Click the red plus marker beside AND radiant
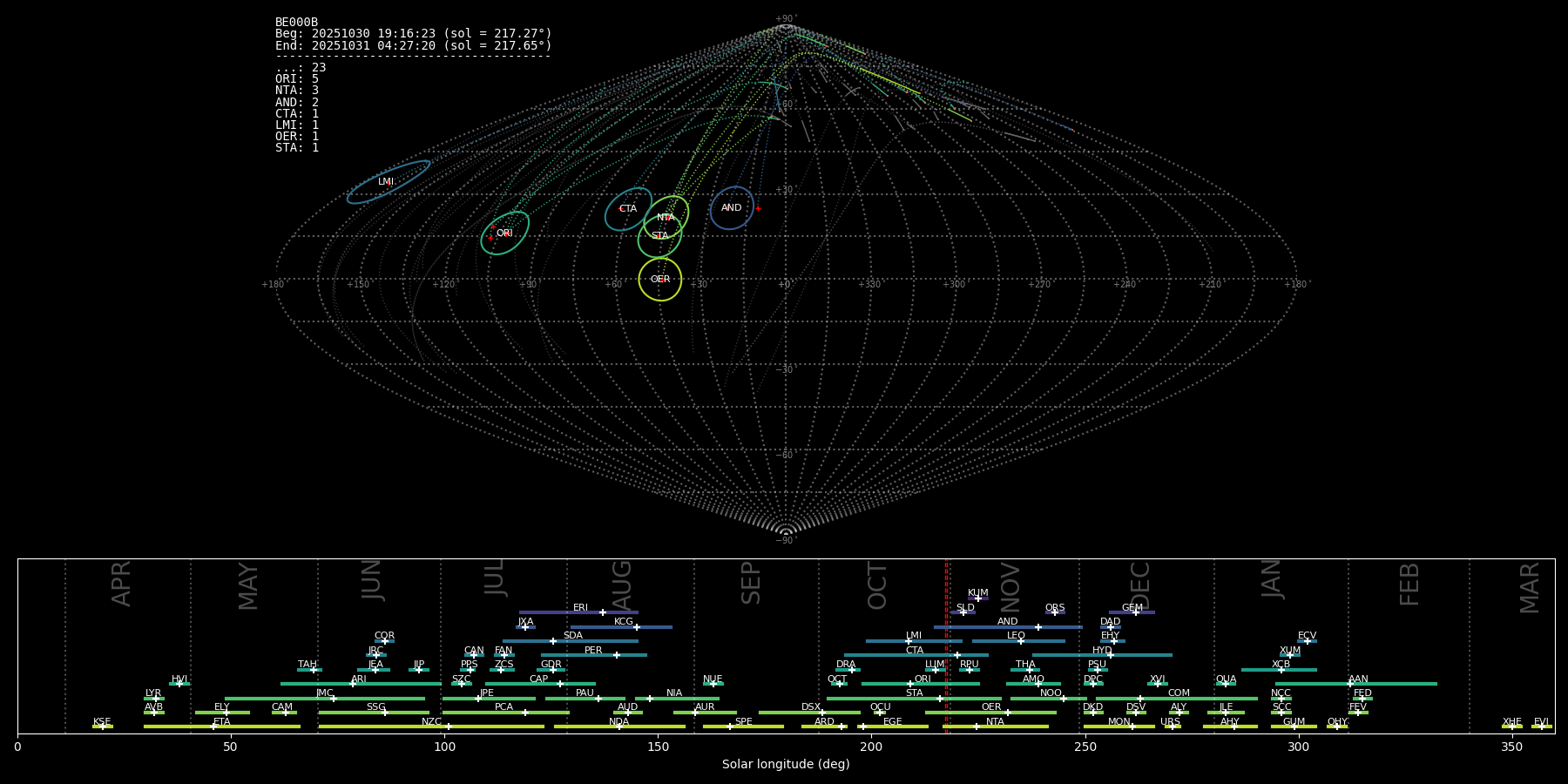1568x784 pixels. 758,208
